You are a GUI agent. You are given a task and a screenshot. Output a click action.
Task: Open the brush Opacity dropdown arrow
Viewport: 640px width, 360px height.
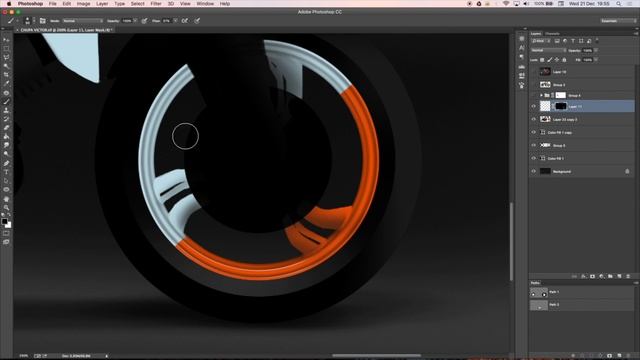(136, 20)
